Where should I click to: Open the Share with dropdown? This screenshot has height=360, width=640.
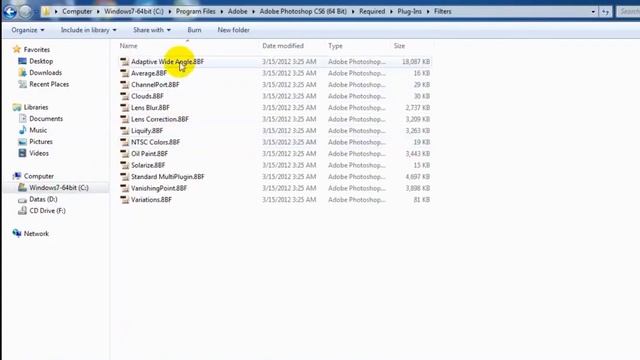(152, 30)
